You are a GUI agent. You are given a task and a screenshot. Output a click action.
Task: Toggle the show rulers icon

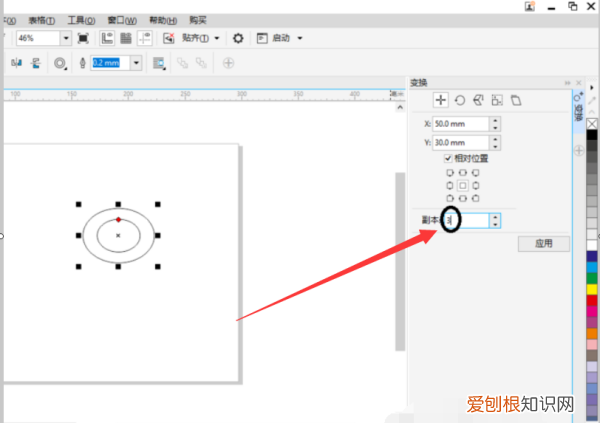107,38
